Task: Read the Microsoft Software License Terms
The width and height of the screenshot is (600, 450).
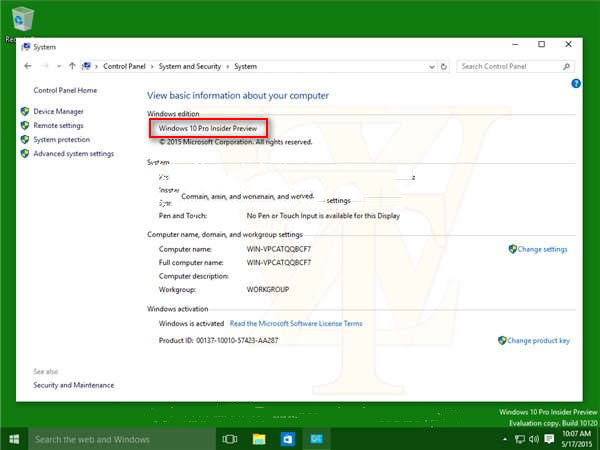Action: [296, 324]
